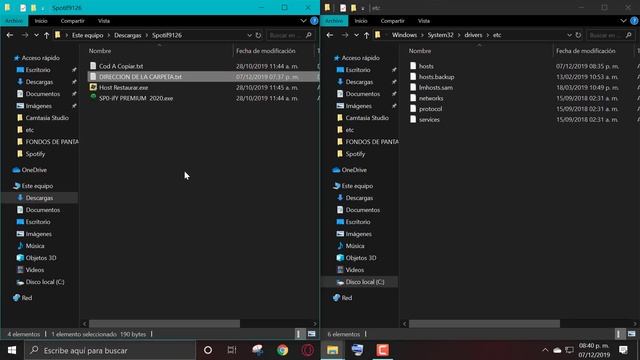Open Disco local (C:) in etc window sidebar
This screenshot has width=640, height=360.
point(360,282)
